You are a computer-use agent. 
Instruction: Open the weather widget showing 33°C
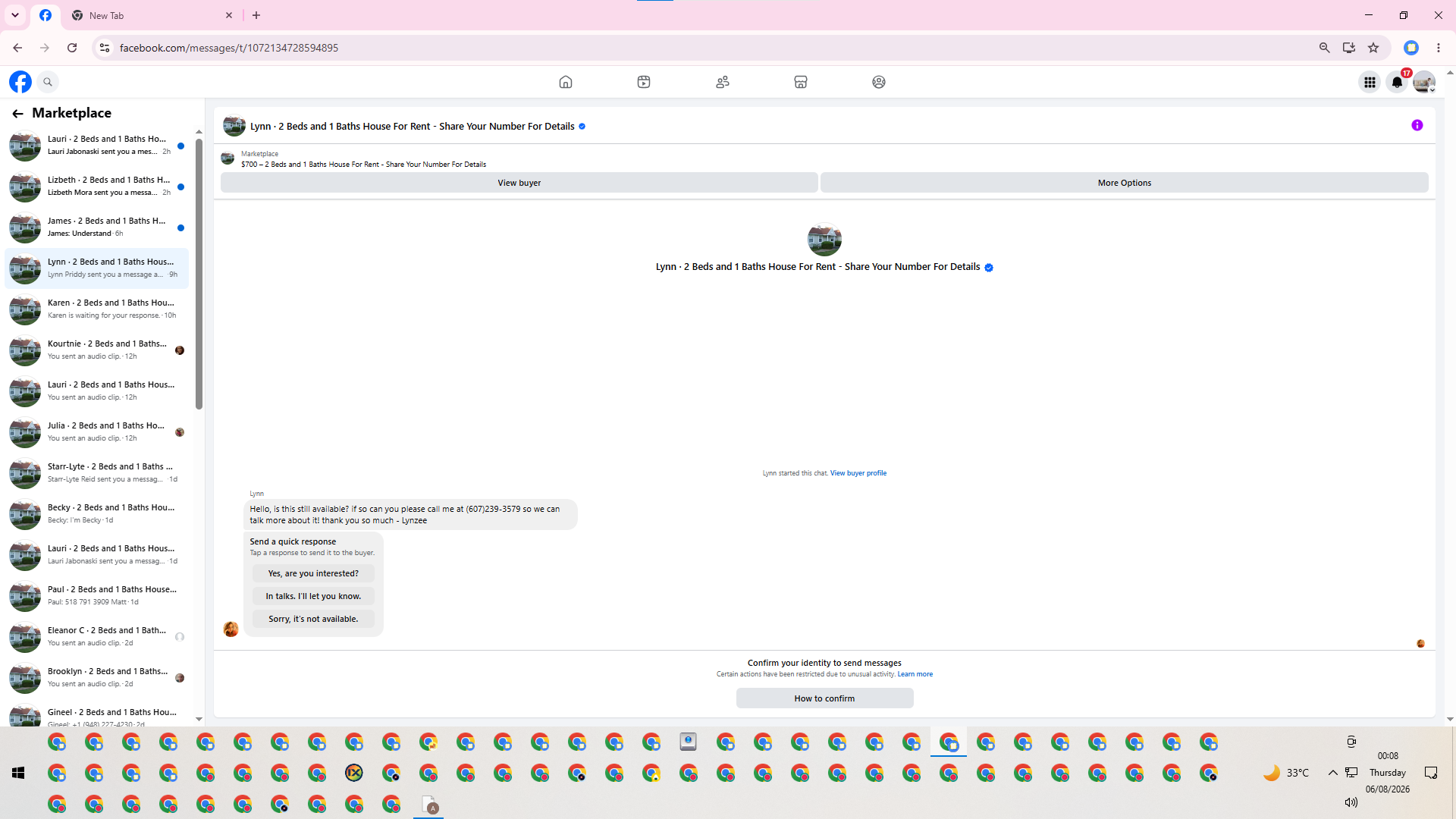point(1286,773)
